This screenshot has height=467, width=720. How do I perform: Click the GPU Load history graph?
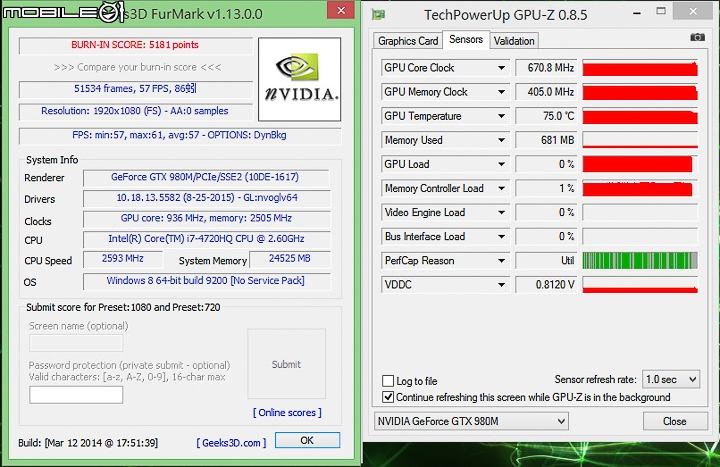coord(640,164)
